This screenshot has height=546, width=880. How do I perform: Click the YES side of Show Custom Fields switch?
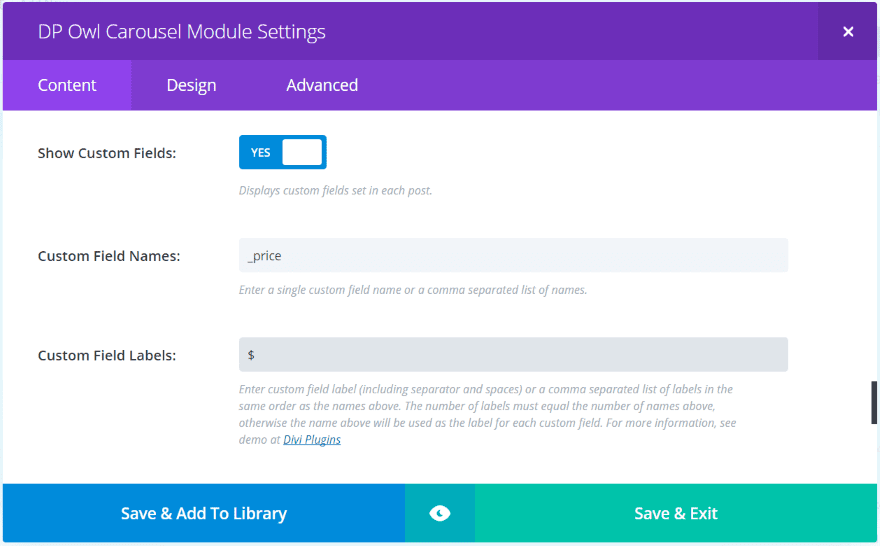coord(261,153)
